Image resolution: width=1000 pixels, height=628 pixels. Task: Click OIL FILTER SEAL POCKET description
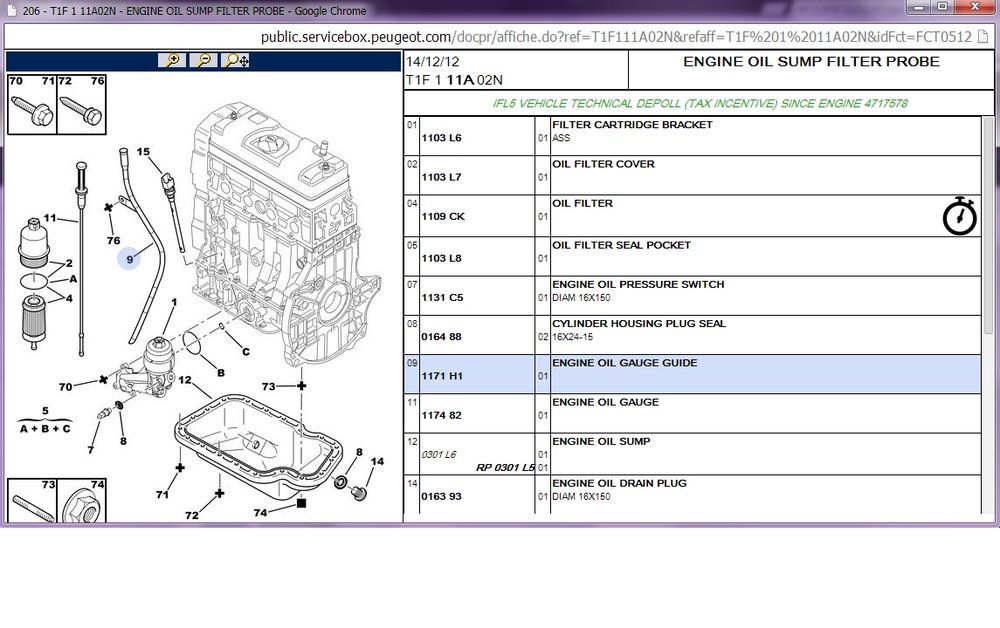click(x=621, y=245)
